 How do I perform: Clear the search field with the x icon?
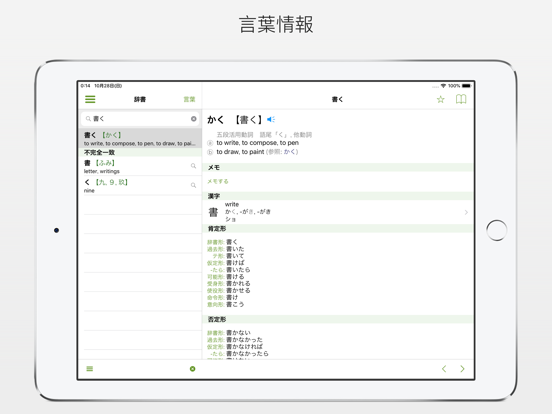pos(194,119)
